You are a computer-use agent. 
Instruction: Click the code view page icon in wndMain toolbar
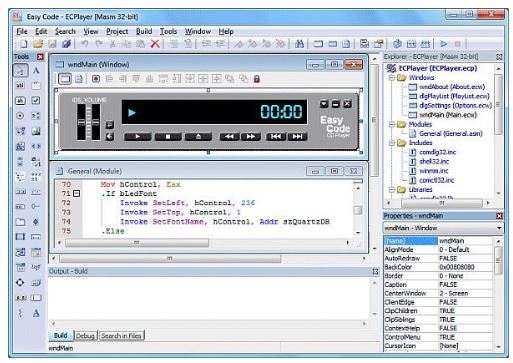79,79
